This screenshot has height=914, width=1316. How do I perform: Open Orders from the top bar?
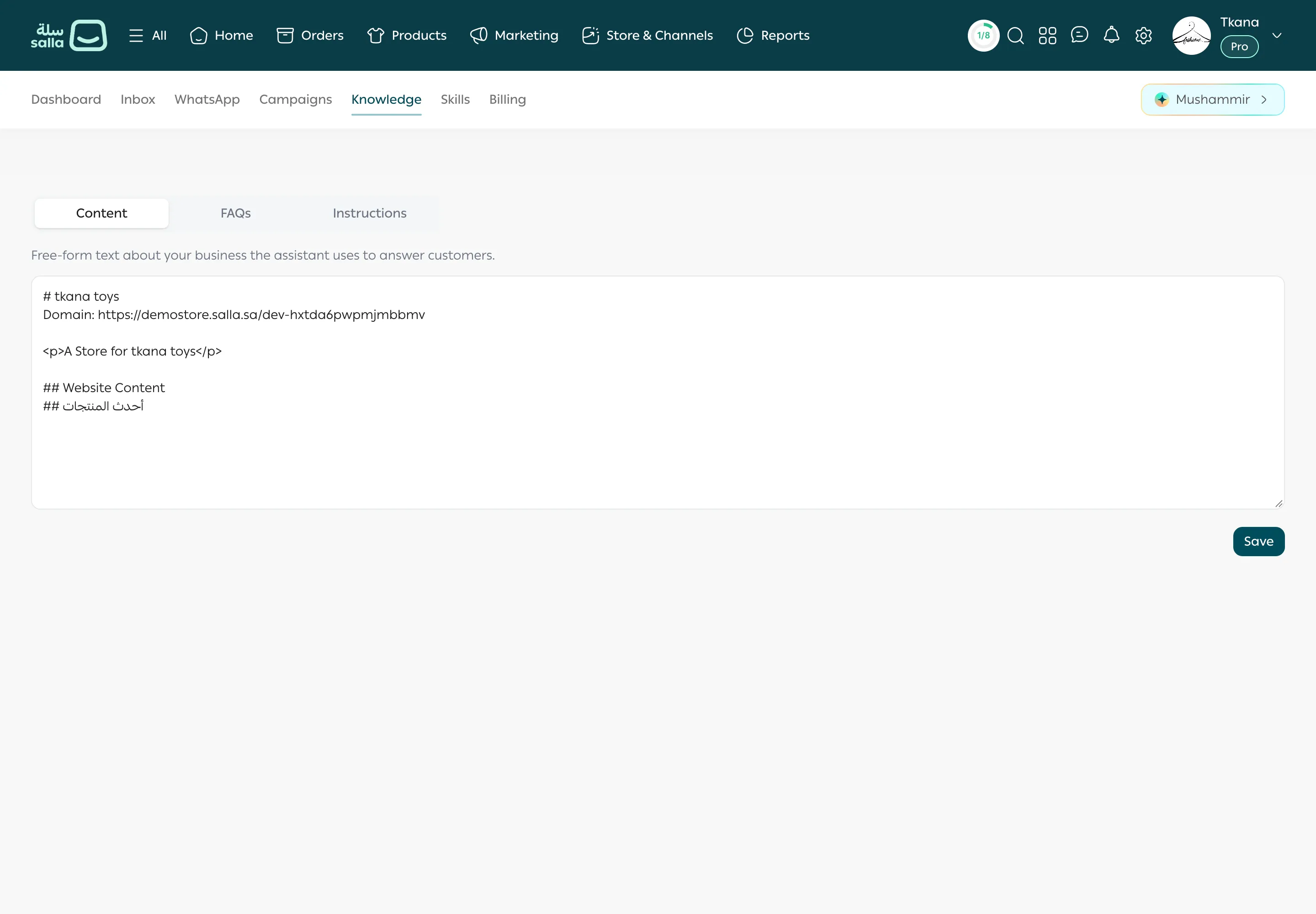[310, 36]
